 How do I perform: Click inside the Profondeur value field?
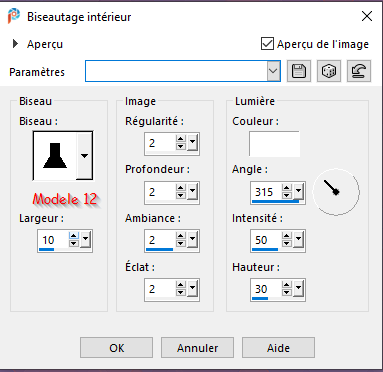[x=160, y=192]
